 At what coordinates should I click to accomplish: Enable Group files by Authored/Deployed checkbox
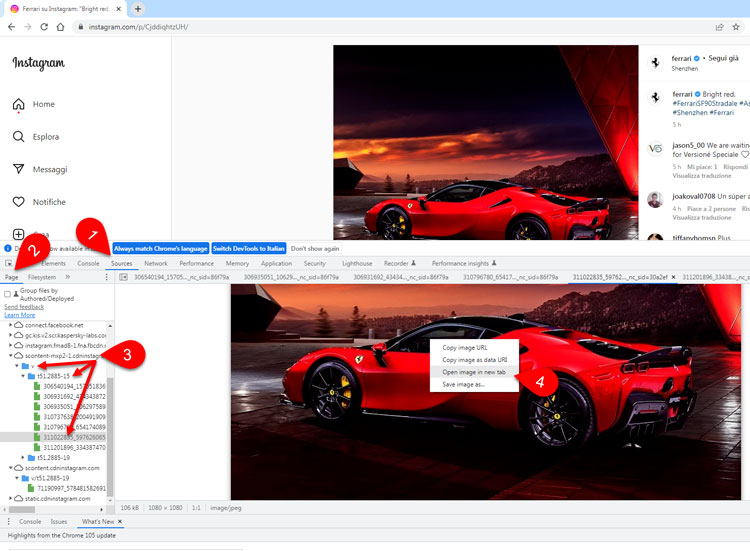pyautogui.click(x=7, y=294)
